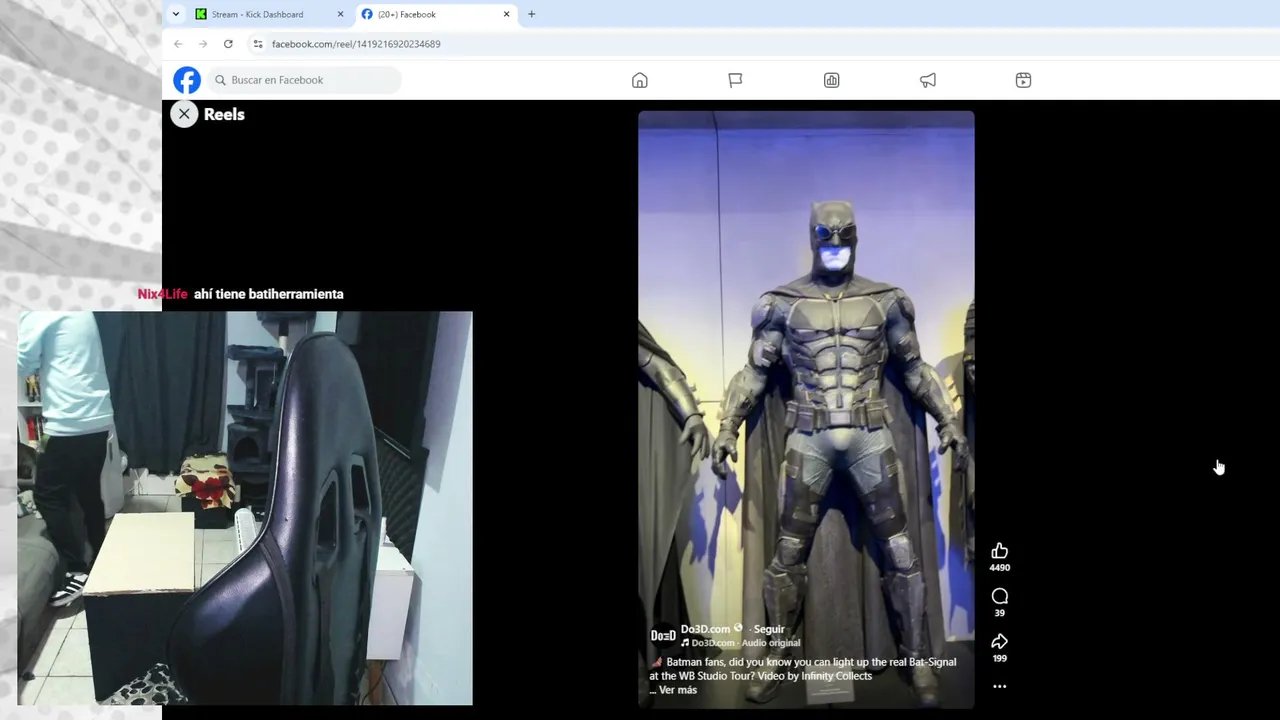Image resolution: width=1280 pixels, height=720 pixels.
Task: Click the webcam overlay feed
Action: [245, 508]
